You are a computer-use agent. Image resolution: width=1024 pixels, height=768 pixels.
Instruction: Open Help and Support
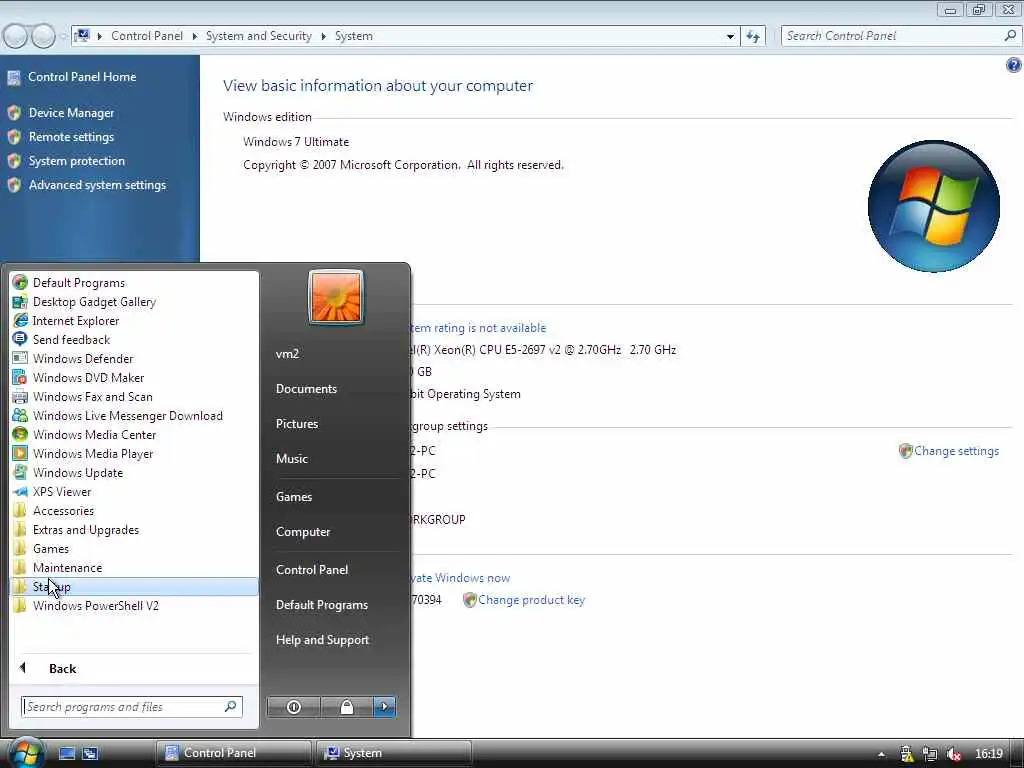[323, 640]
